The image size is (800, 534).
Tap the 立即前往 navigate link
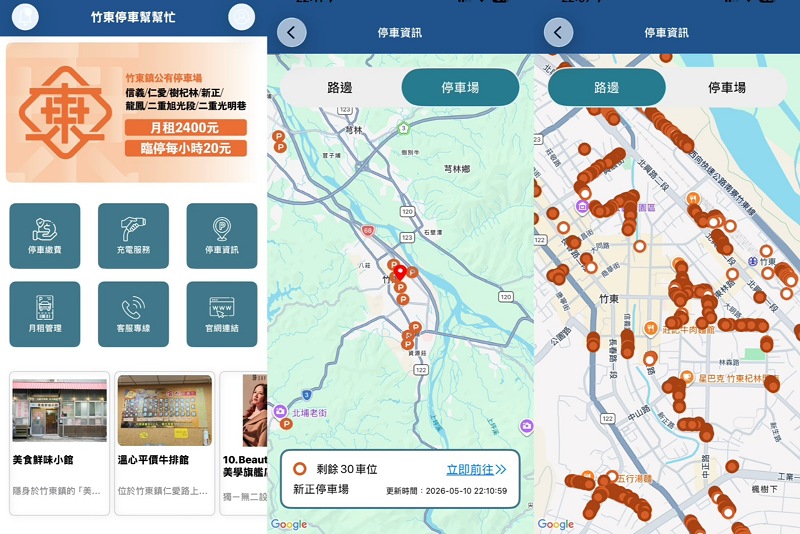477,469
